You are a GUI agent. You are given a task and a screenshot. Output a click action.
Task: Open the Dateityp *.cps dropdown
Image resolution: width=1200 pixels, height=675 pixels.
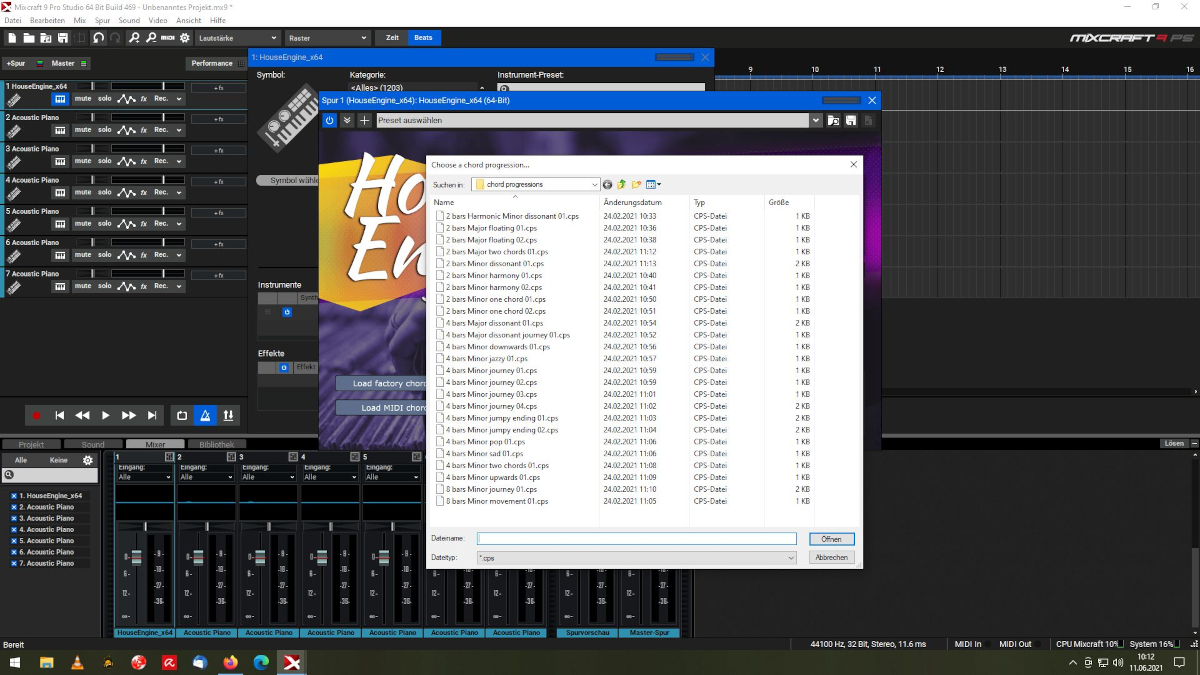(636, 557)
